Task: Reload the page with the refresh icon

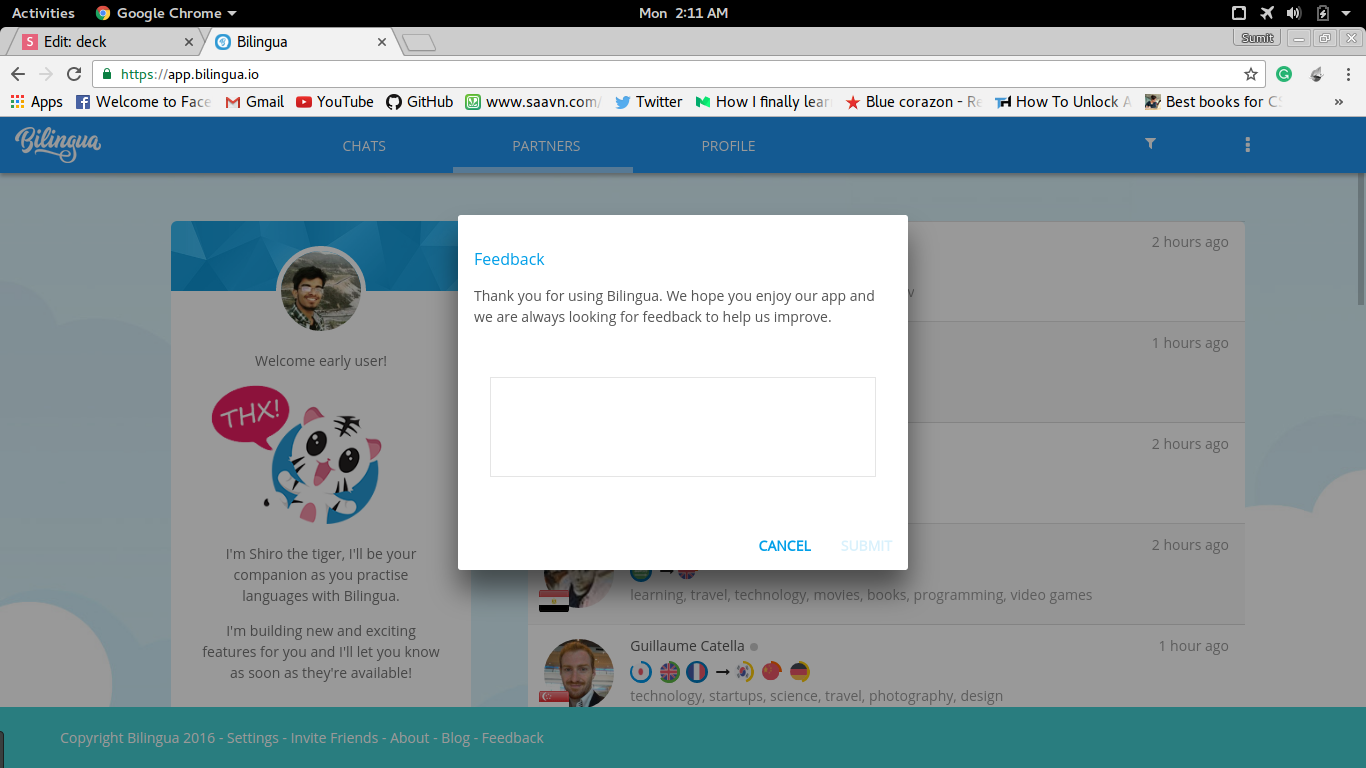Action: click(74, 74)
